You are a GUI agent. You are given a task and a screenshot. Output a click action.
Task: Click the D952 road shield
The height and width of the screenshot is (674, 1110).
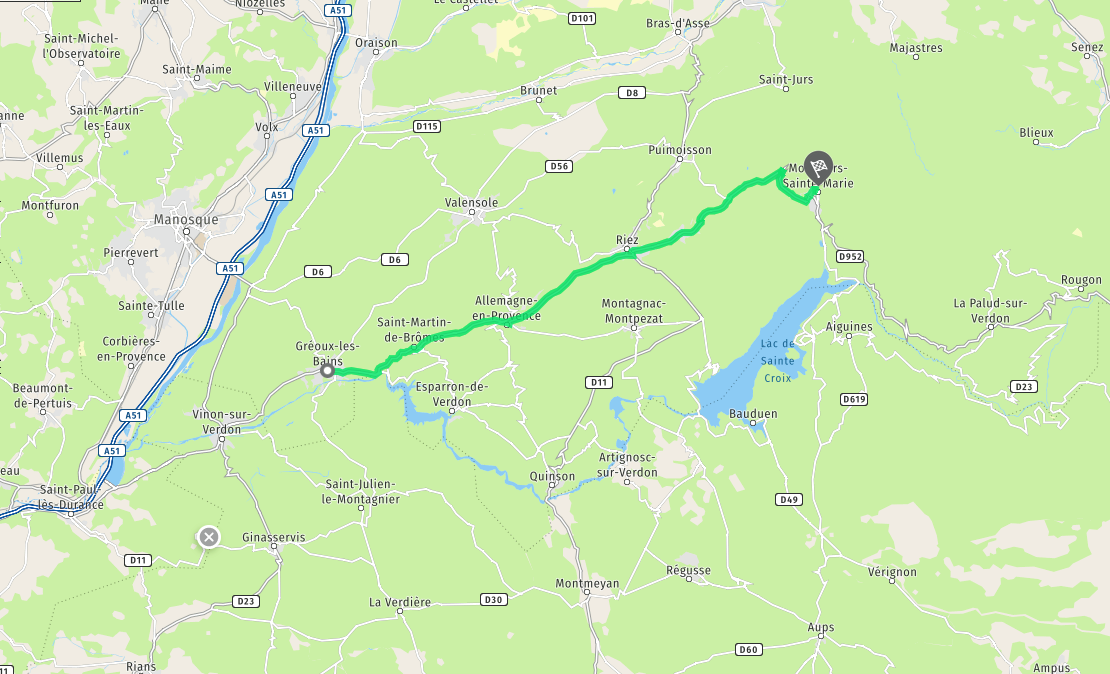[x=849, y=256]
